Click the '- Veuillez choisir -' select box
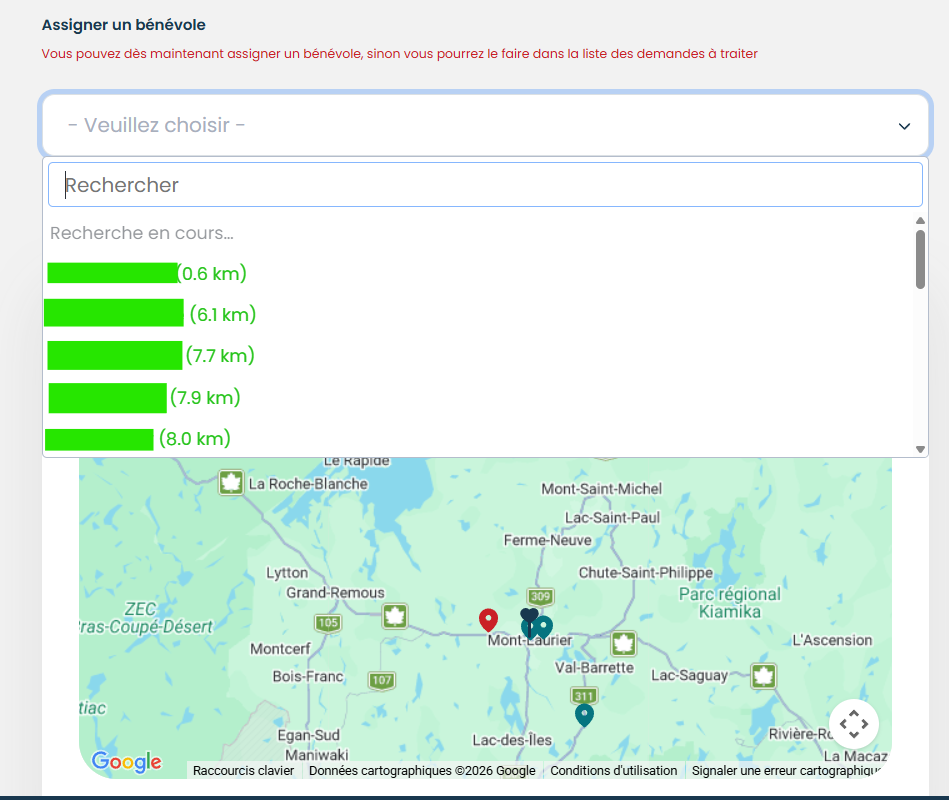This screenshot has height=800, width=949. 470,126
